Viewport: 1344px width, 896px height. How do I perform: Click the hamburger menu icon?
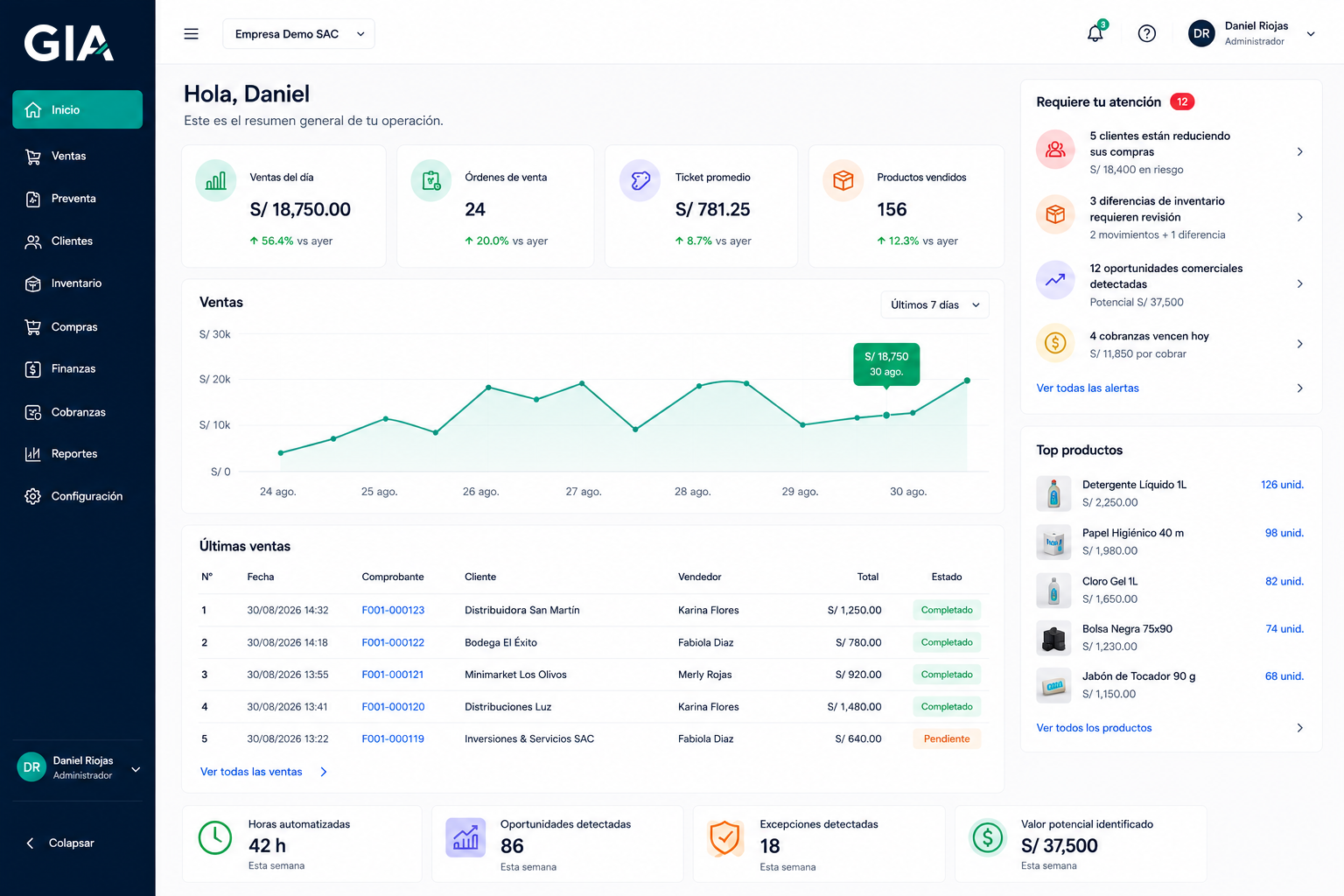[191, 34]
